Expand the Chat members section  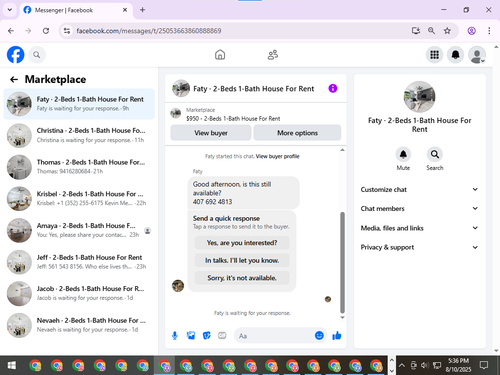419,208
